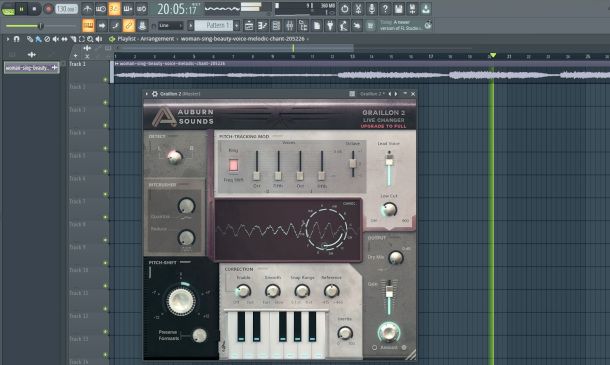Select the playlist draw pencil tool

click(x=30, y=39)
